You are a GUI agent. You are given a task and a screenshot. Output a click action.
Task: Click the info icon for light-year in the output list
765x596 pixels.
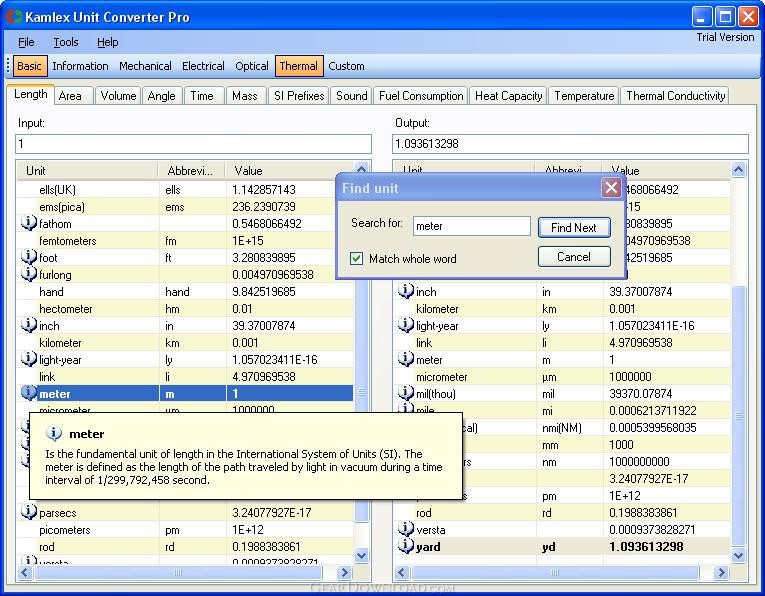click(406, 325)
